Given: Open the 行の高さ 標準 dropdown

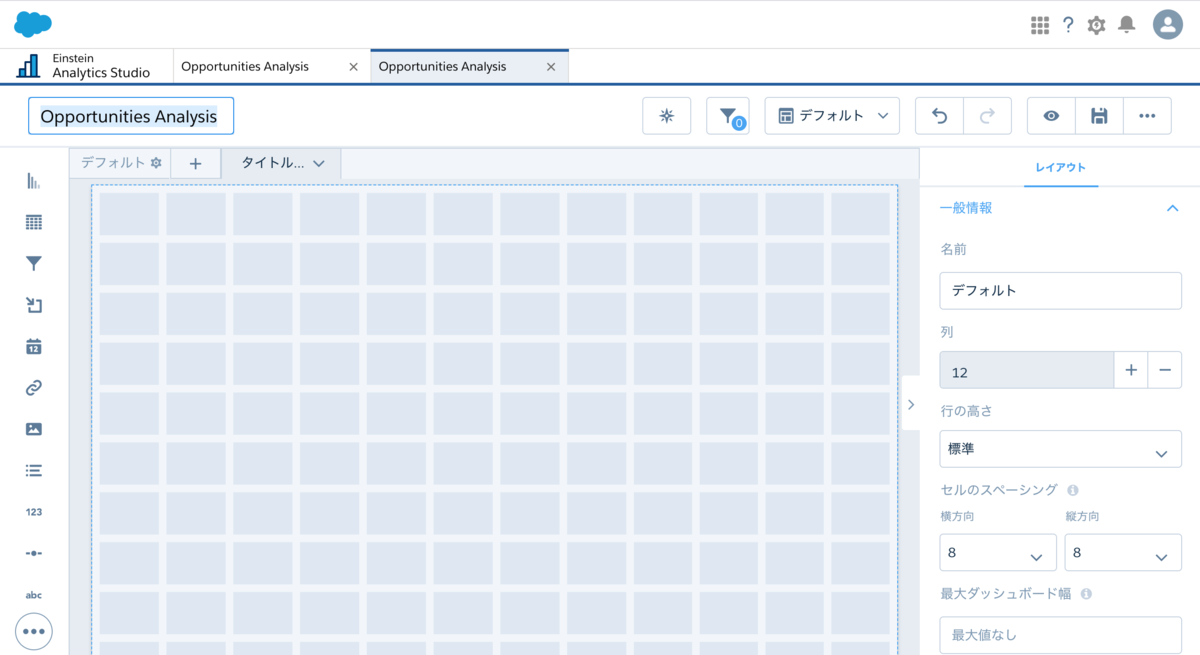Looking at the screenshot, I should tap(1061, 449).
